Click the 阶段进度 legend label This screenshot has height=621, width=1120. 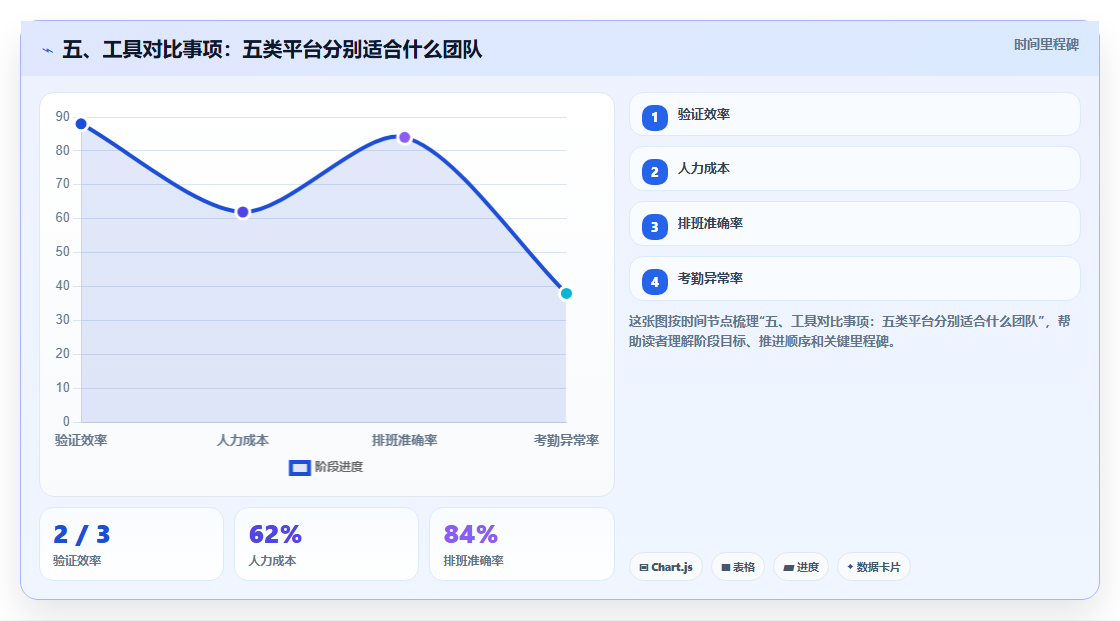pos(339,467)
